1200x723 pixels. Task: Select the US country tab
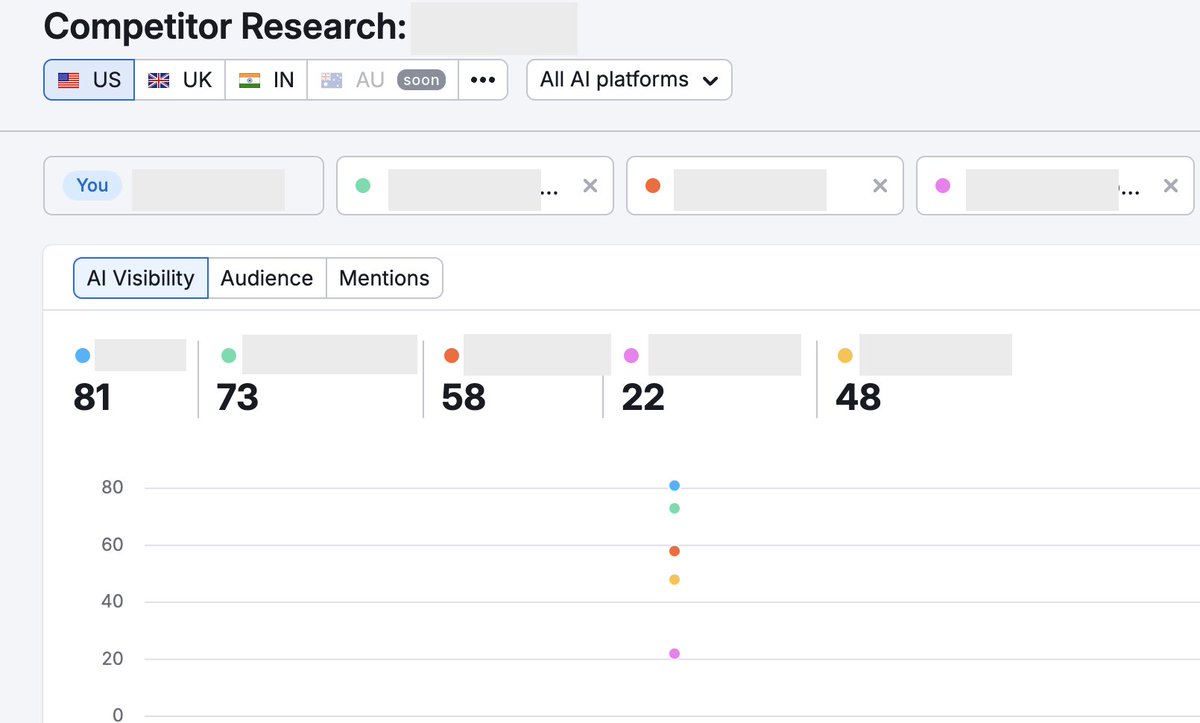(x=89, y=80)
